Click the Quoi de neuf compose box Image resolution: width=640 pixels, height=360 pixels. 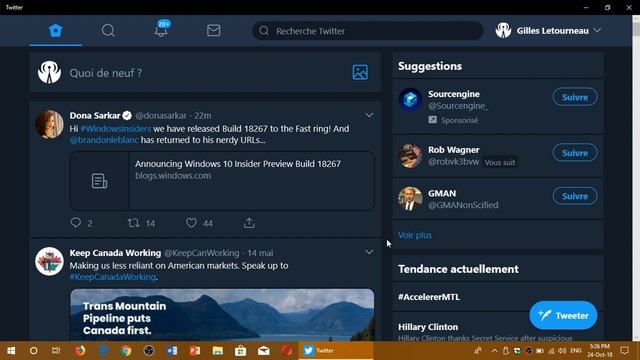tap(205, 73)
